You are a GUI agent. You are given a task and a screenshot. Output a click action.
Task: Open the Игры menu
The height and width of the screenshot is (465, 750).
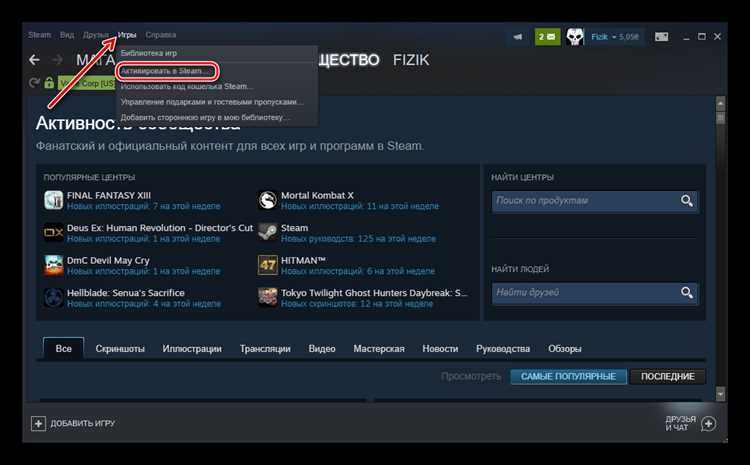point(127,35)
